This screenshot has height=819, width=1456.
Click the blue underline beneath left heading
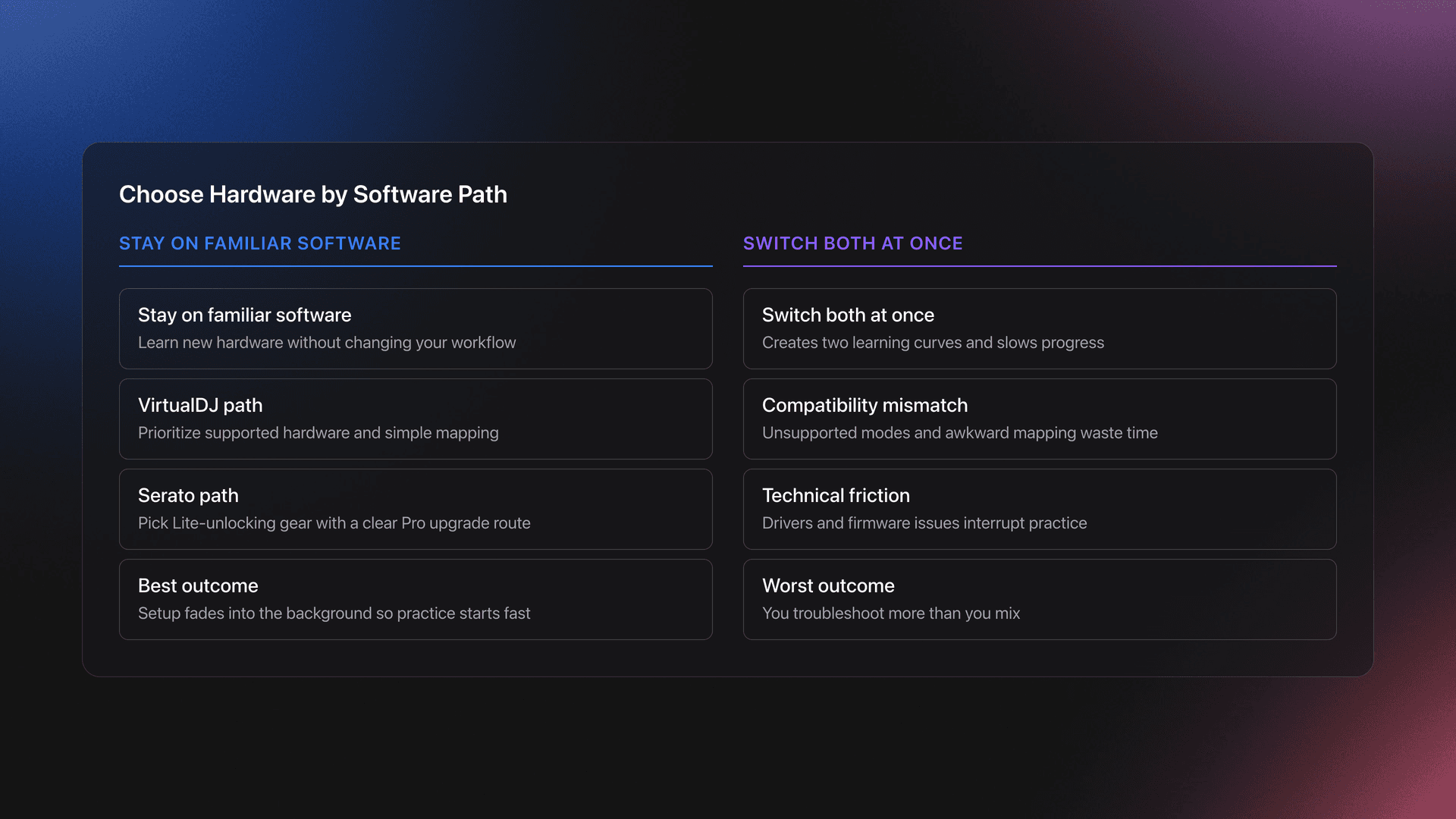[x=415, y=266]
